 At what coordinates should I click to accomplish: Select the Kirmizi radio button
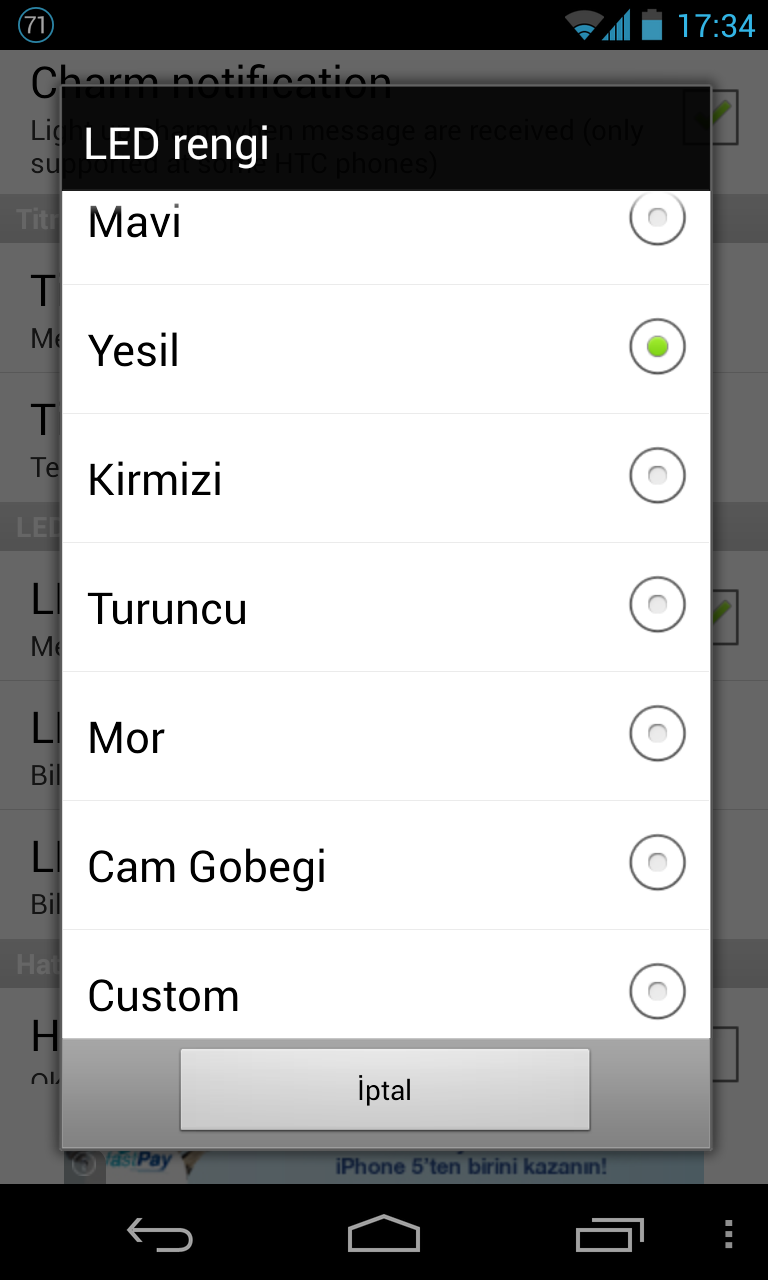tap(657, 475)
